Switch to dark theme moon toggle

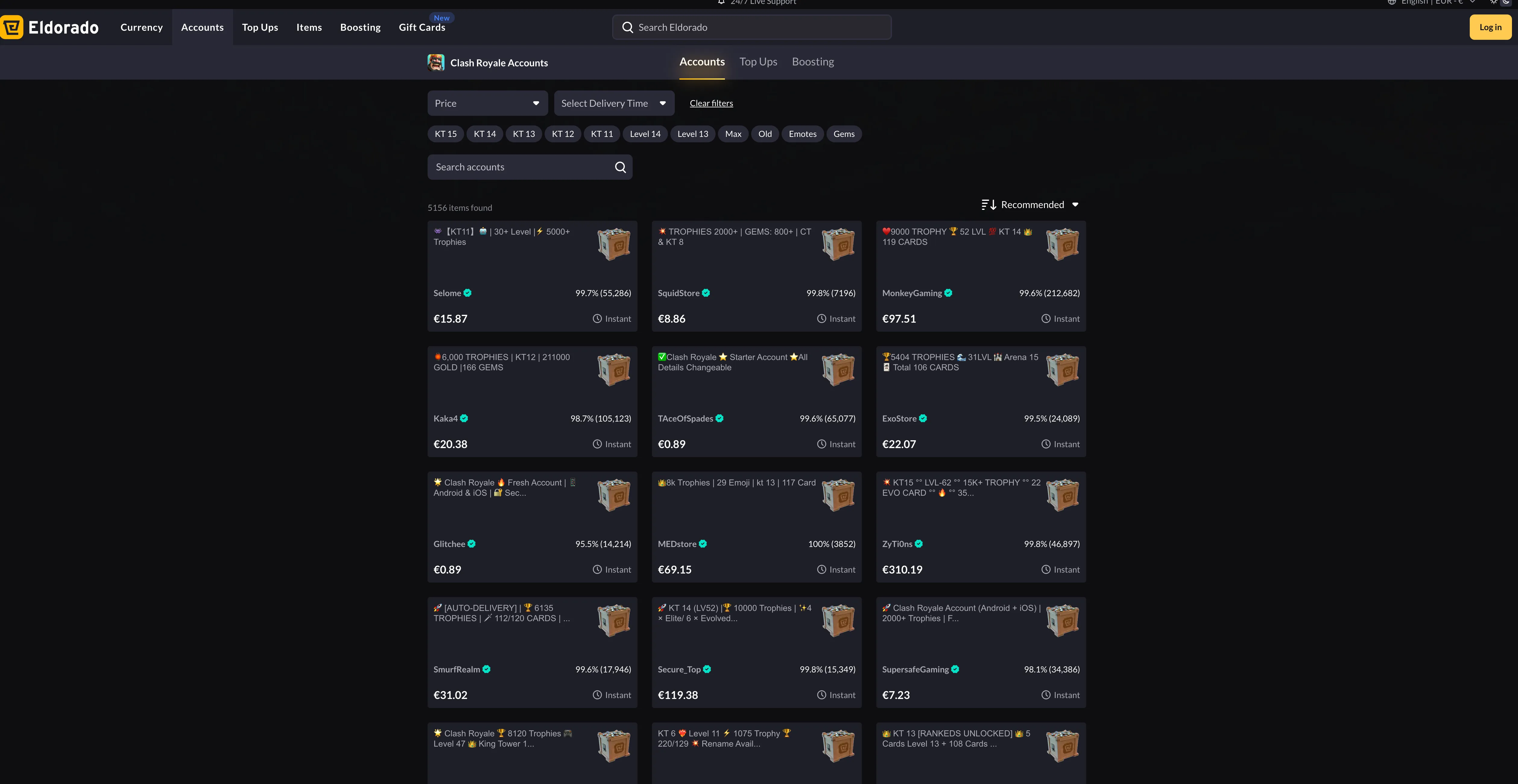point(1506,2)
